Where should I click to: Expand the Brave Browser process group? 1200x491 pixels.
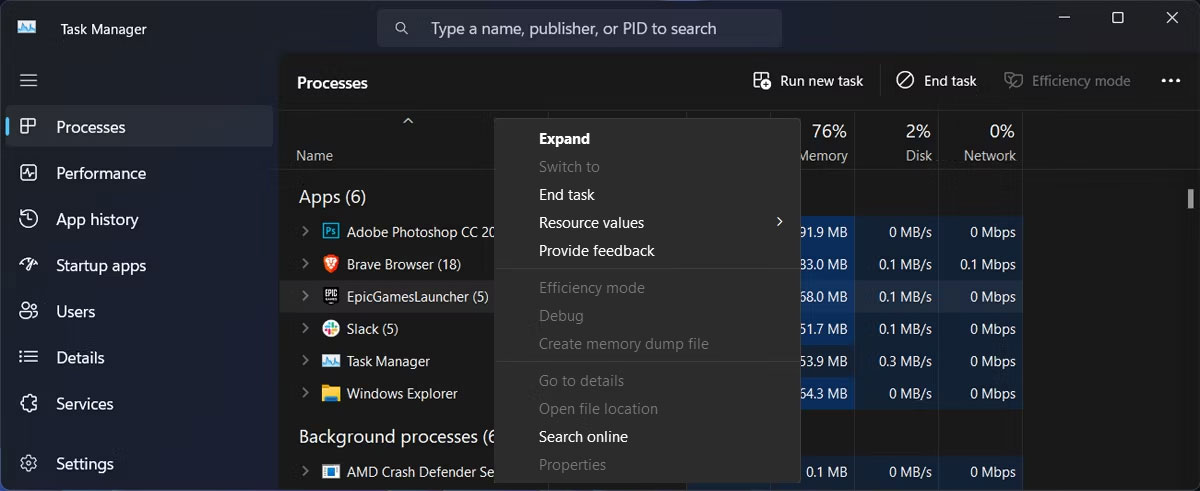pos(305,264)
